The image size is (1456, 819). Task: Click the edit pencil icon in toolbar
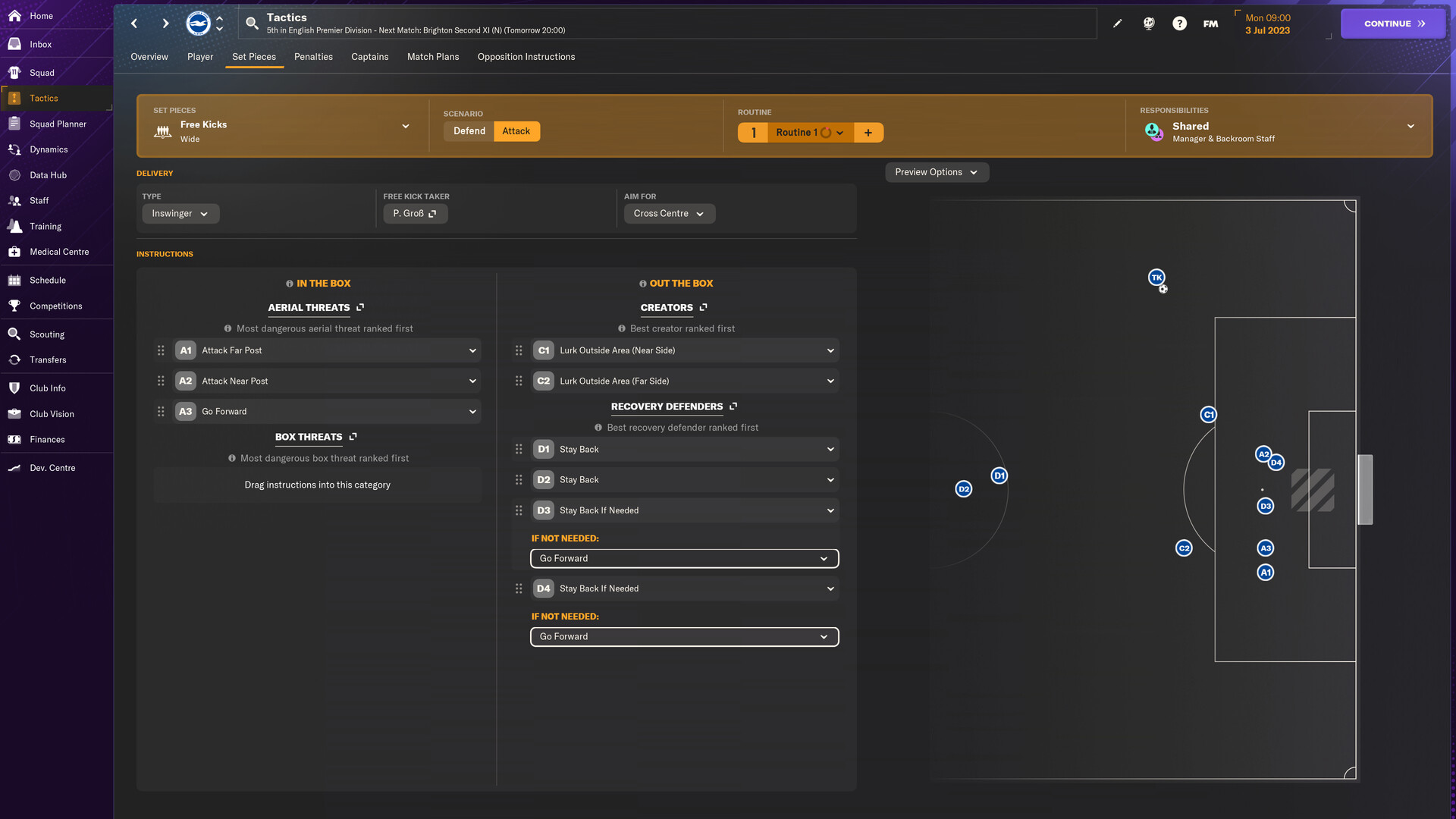point(1116,22)
